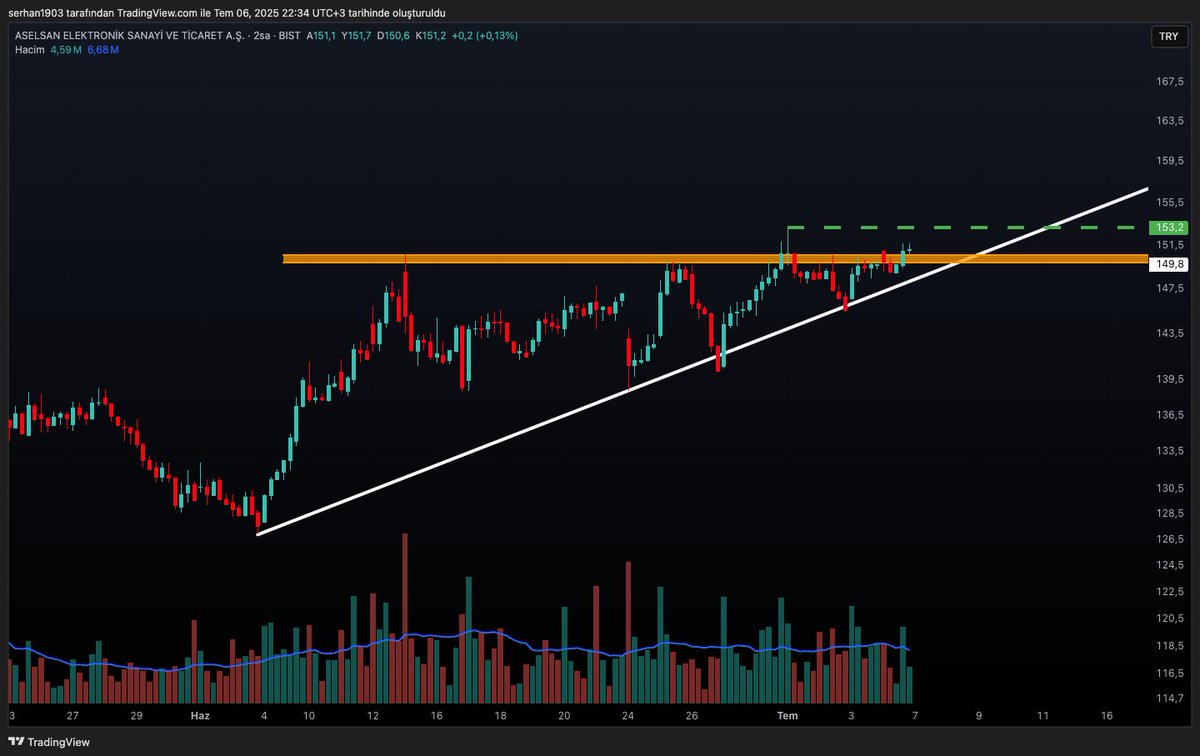Click the 159,5 price axis label

[1169, 160]
